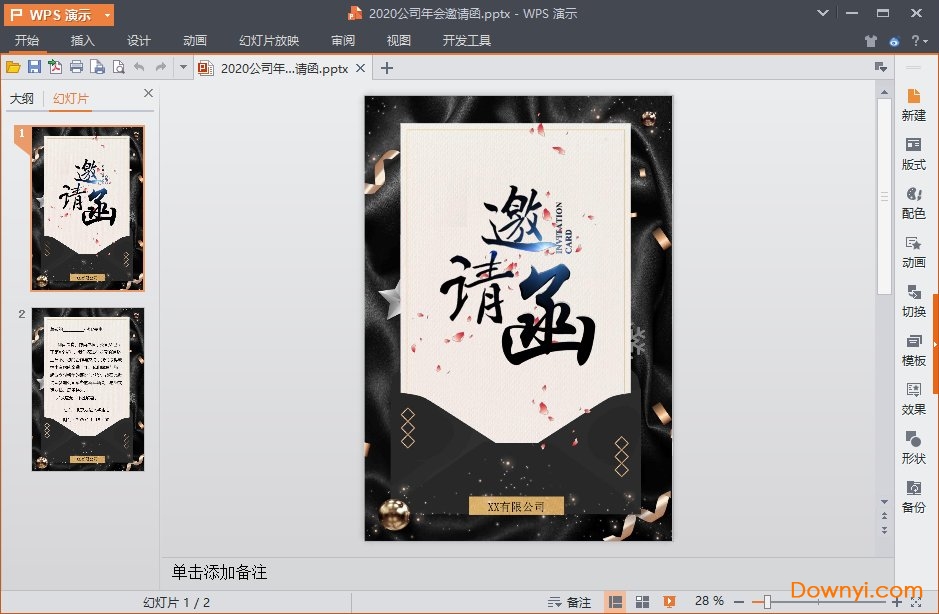The width and height of the screenshot is (939, 614).
Task: Open the 版式 layout panel in right sidebar
Action: tap(913, 157)
